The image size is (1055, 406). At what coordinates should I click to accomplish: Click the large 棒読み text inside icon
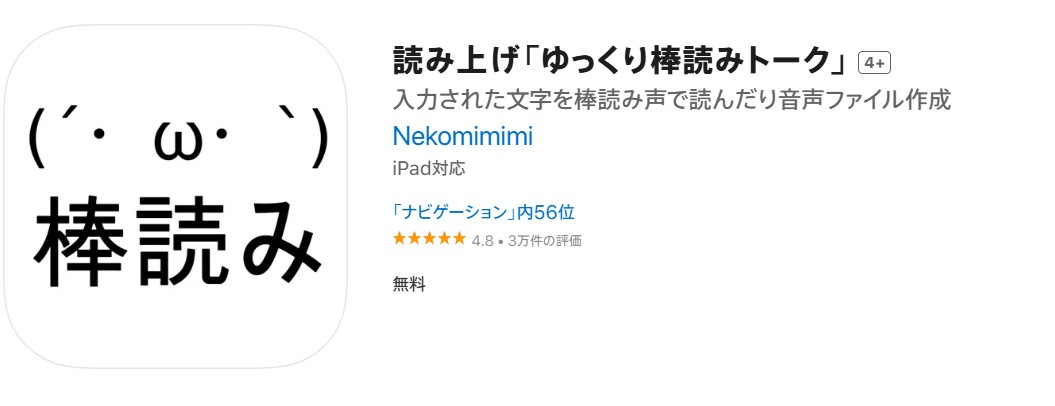pos(177,241)
